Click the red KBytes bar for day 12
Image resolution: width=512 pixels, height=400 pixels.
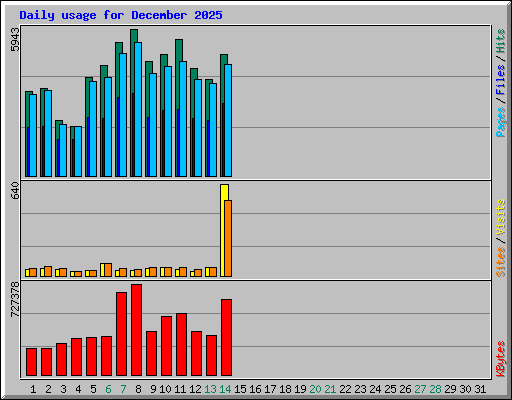(196, 353)
